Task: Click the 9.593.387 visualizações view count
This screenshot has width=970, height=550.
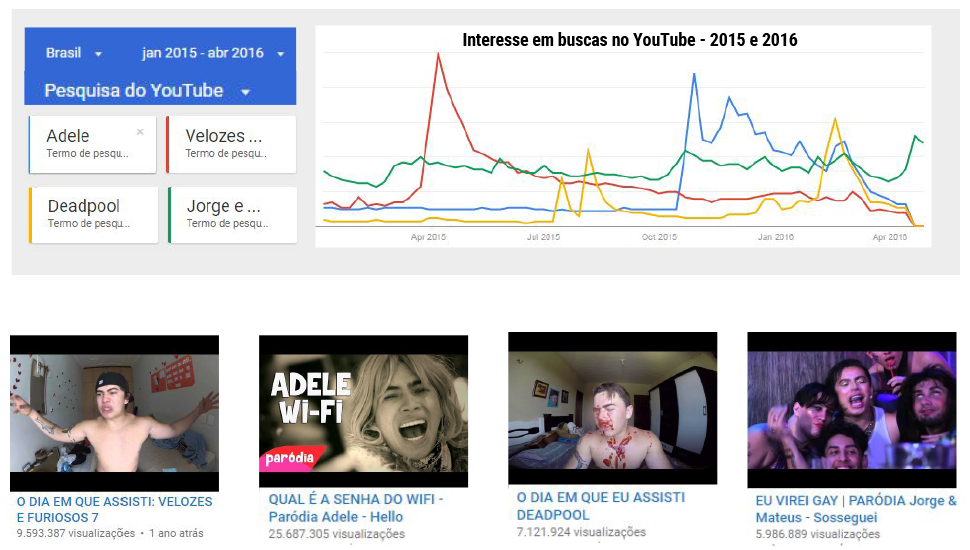Action: pyautogui.click(x=75, y=533)
